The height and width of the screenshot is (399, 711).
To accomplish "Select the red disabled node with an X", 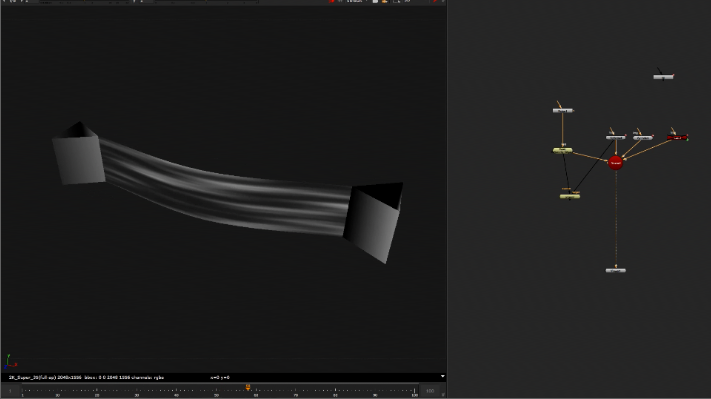I will [x=677, y=138].
